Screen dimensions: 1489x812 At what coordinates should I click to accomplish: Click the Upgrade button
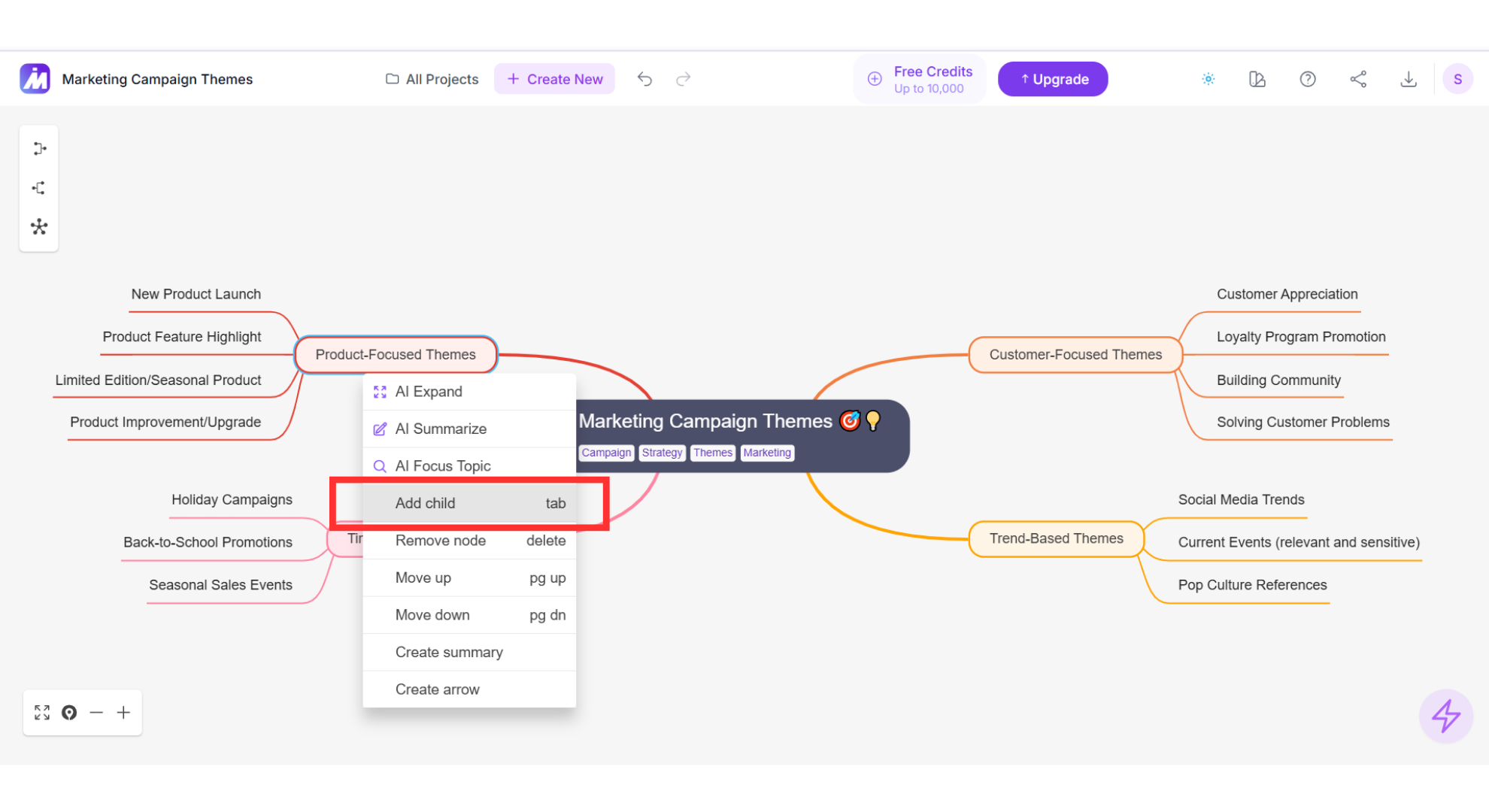1053,79
